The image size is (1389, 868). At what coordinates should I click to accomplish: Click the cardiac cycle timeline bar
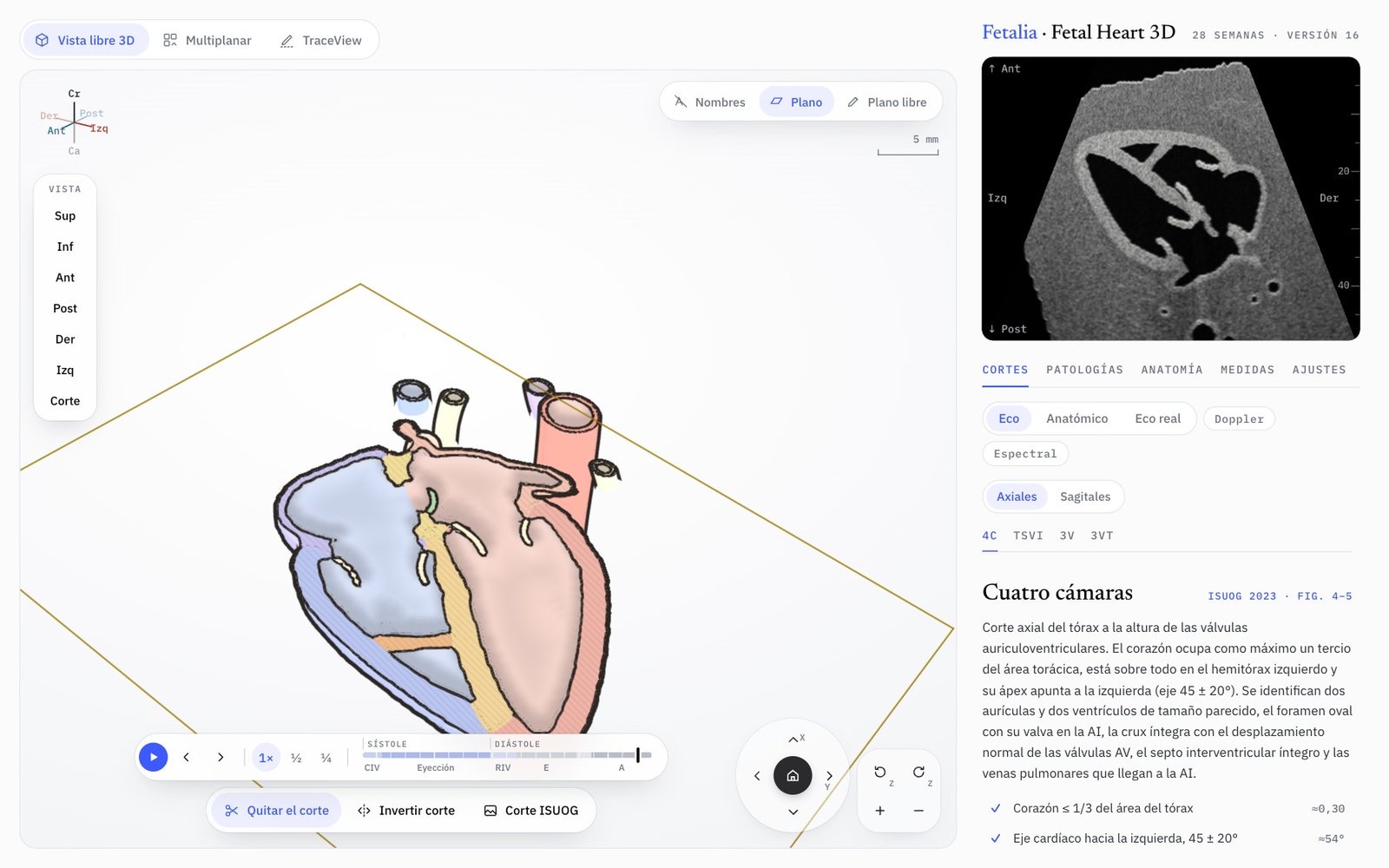tap(507, 755)
